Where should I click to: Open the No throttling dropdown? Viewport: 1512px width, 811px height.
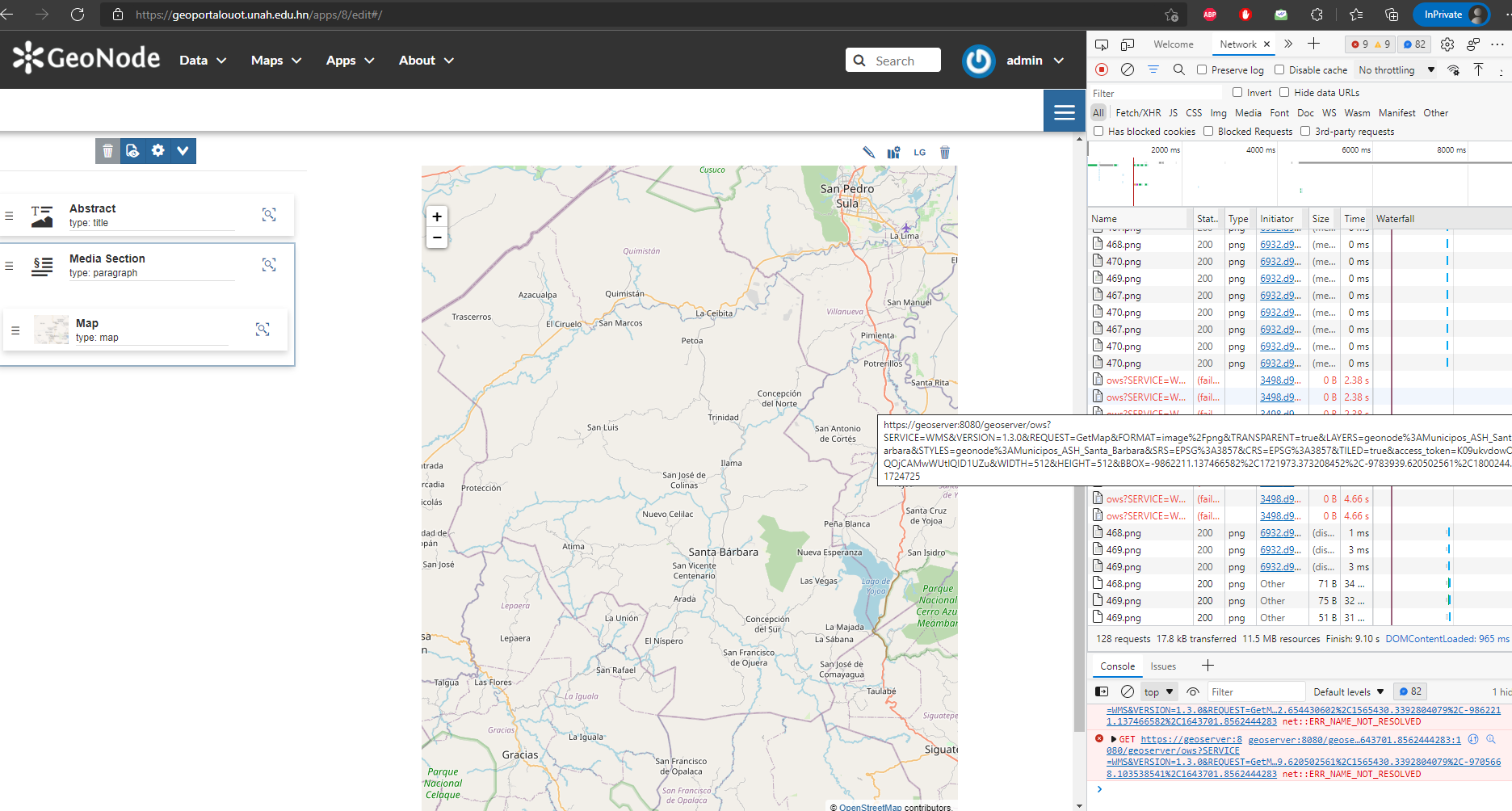(x=1392, y=69)
